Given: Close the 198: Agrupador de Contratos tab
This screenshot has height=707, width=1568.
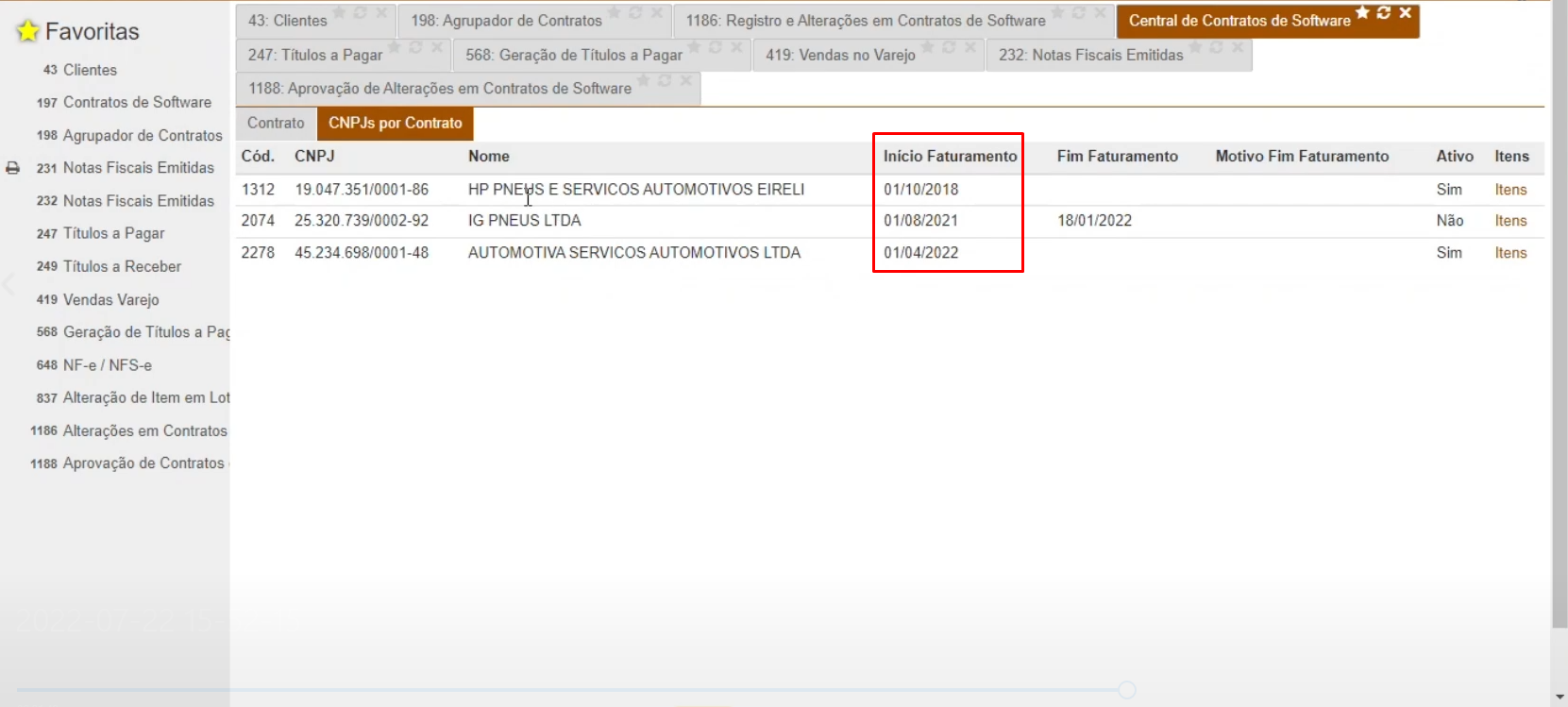Looking at the screenshot, I should coord(657,13).
